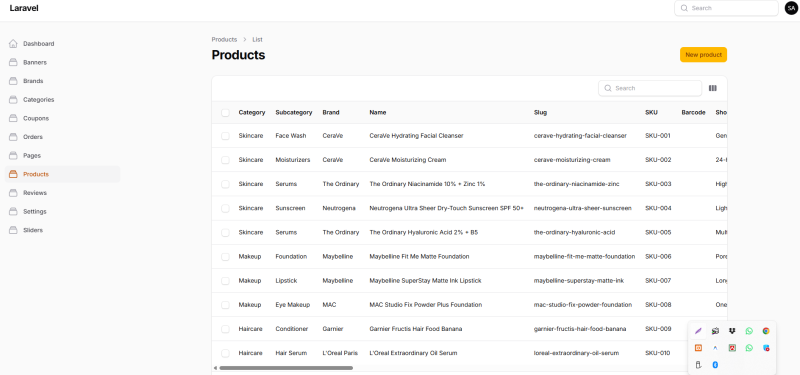Click the Name column header
The image size is (800, 375).
click(378, 112)
